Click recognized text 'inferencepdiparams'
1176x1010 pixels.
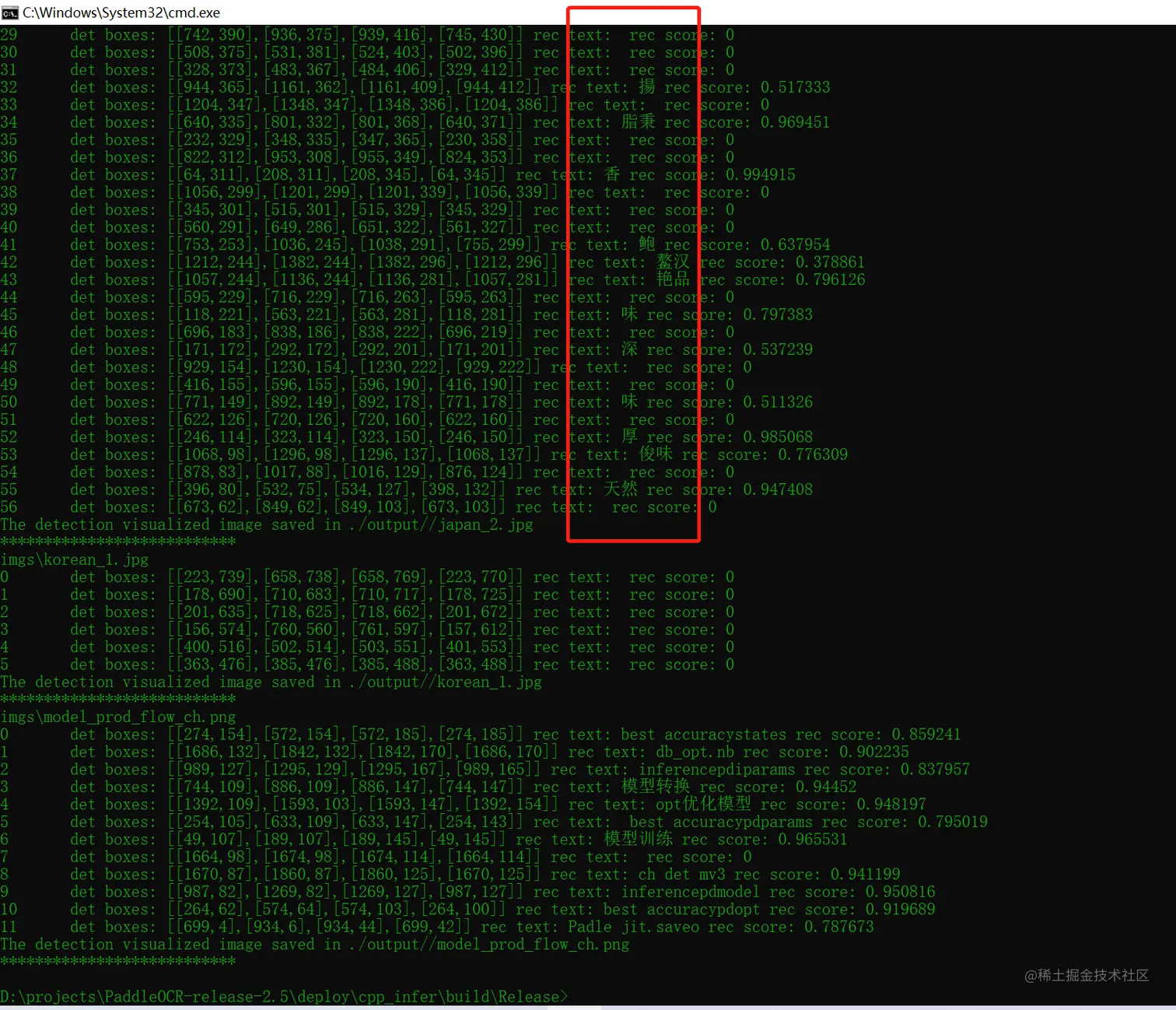point(717,770)
